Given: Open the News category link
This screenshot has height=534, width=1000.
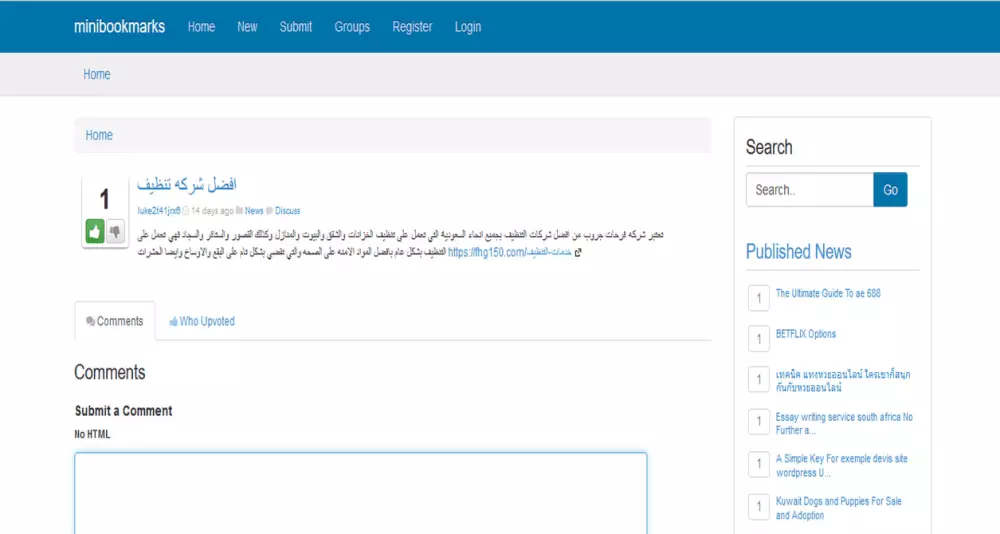Looking at the screenshot, I should (254, 211).
